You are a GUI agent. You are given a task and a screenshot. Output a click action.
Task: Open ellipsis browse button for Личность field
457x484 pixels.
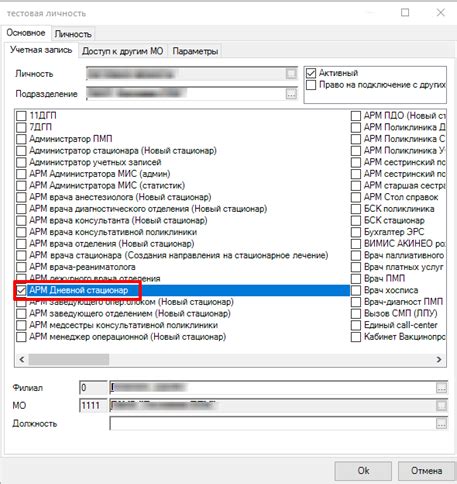[291, 74]
